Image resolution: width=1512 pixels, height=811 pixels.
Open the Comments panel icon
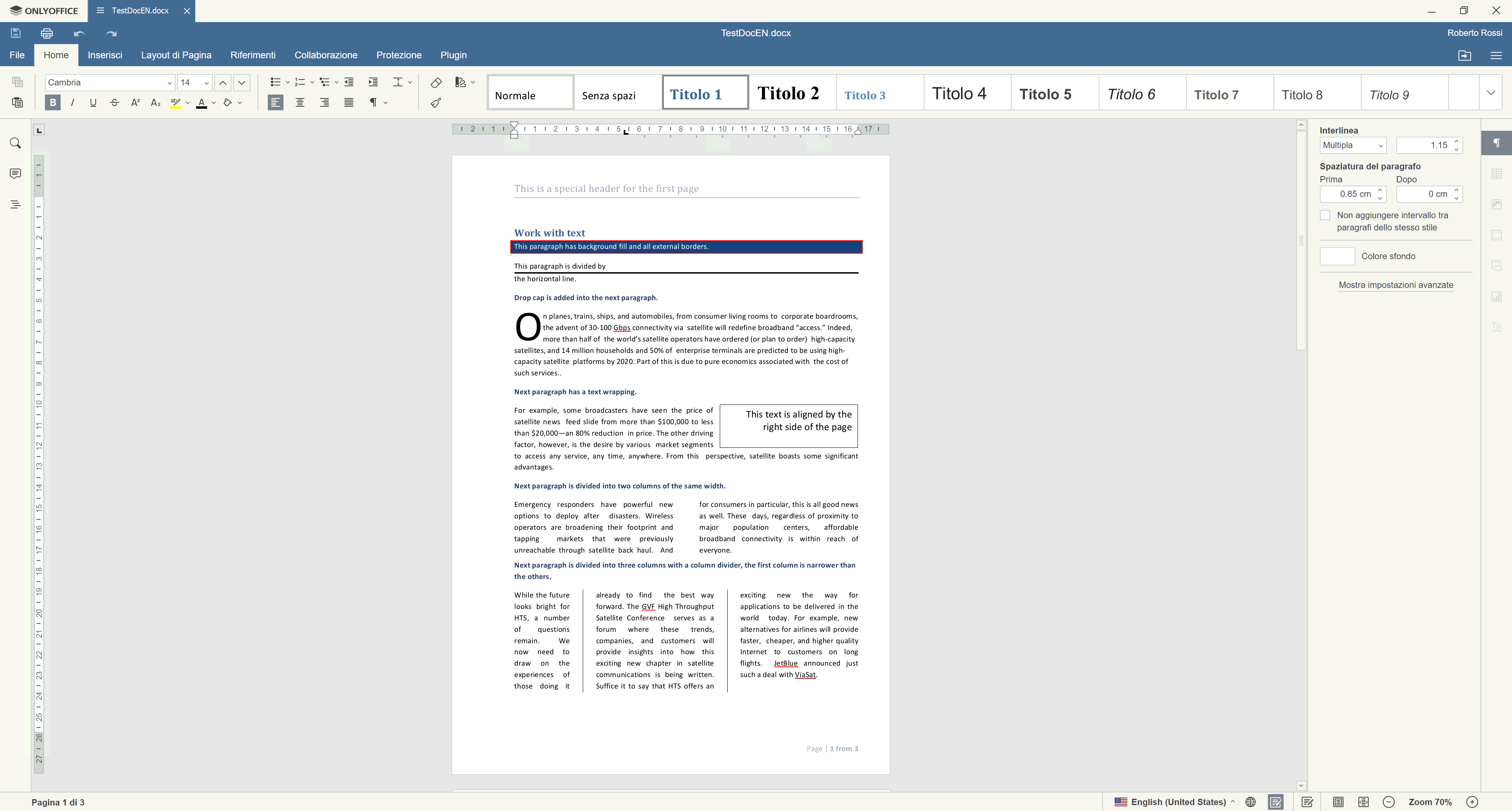tap(16, 174)
